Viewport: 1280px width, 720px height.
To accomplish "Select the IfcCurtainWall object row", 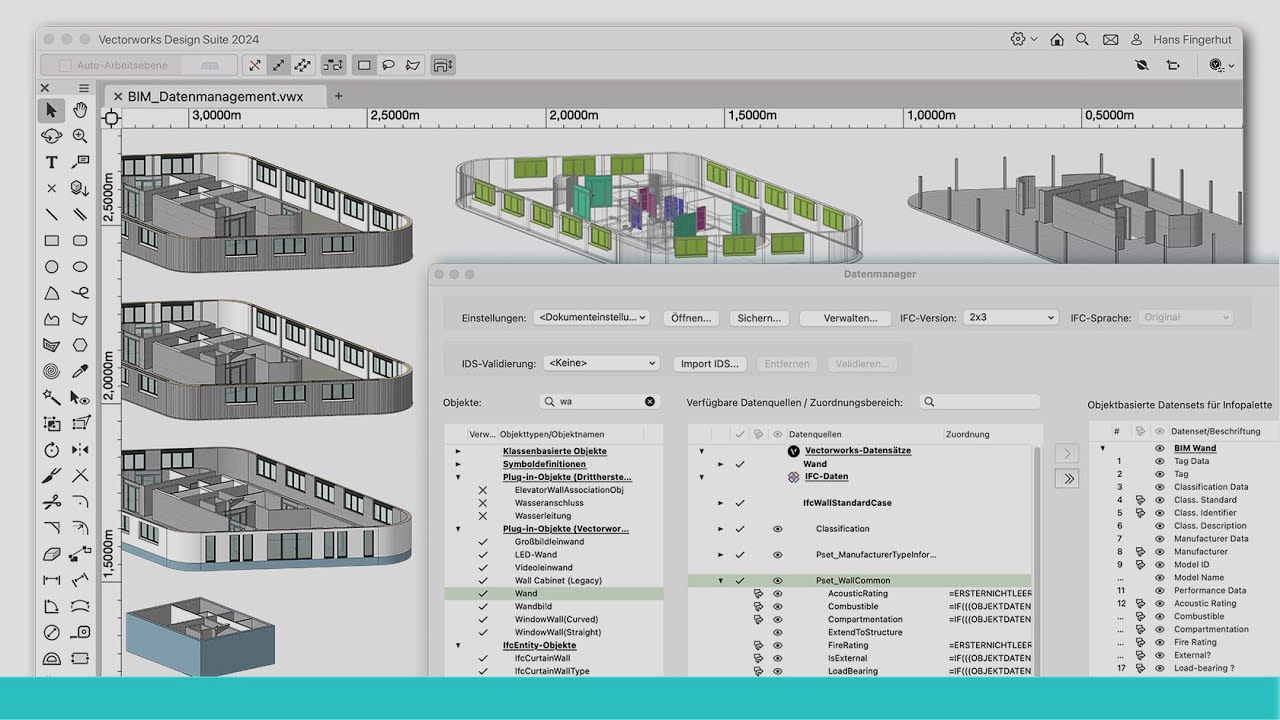I will pos(554,658).
